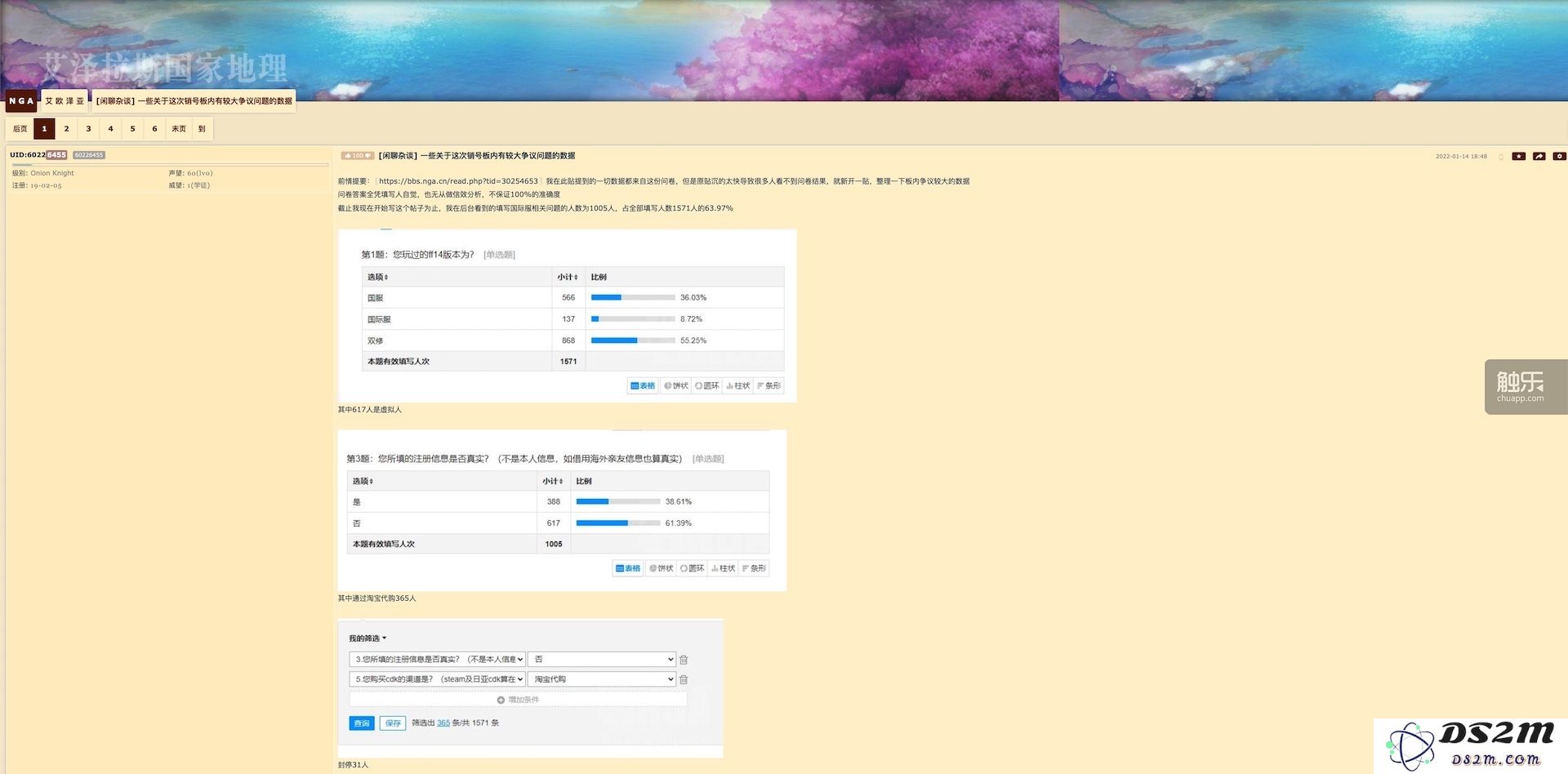Open the question 3 filter question dropdown

click(x=438, y=660)
